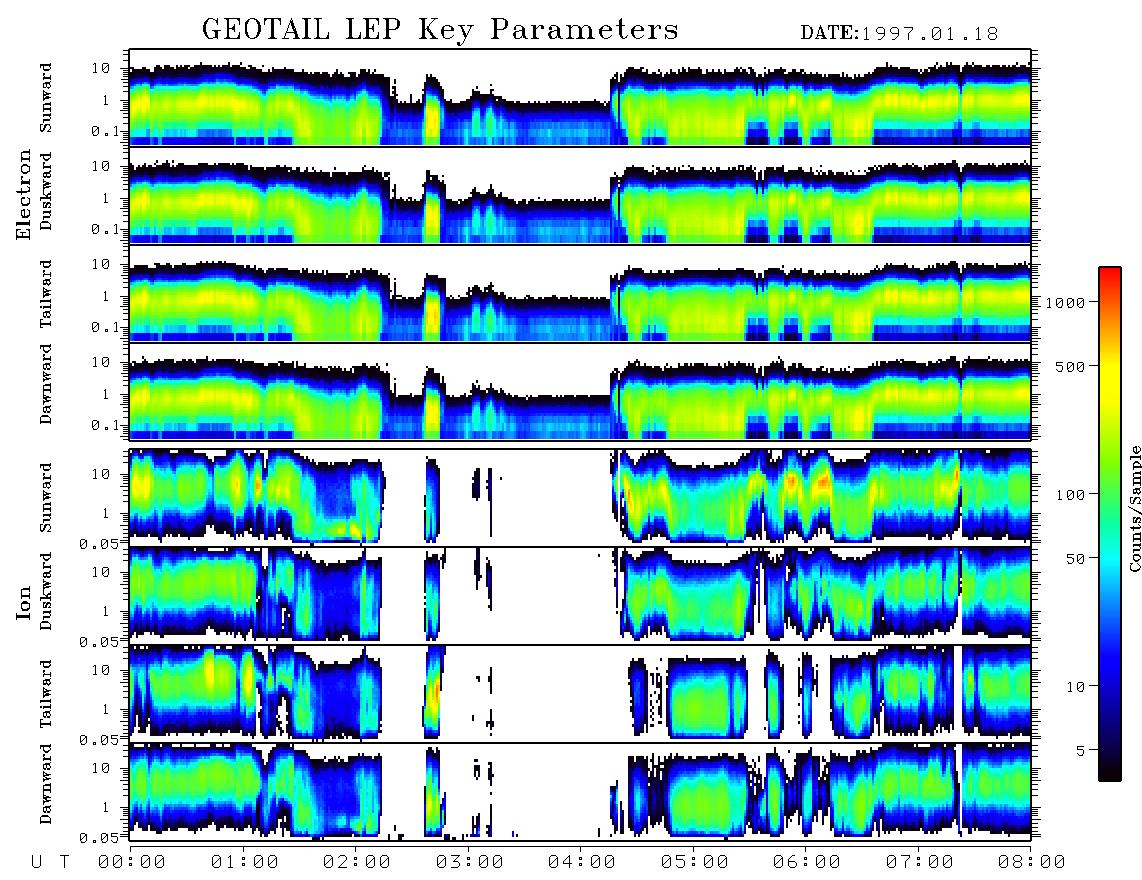Click the '05:00' time tick label
Viewport: 1142px width, 880px height.
coord(694,862)
